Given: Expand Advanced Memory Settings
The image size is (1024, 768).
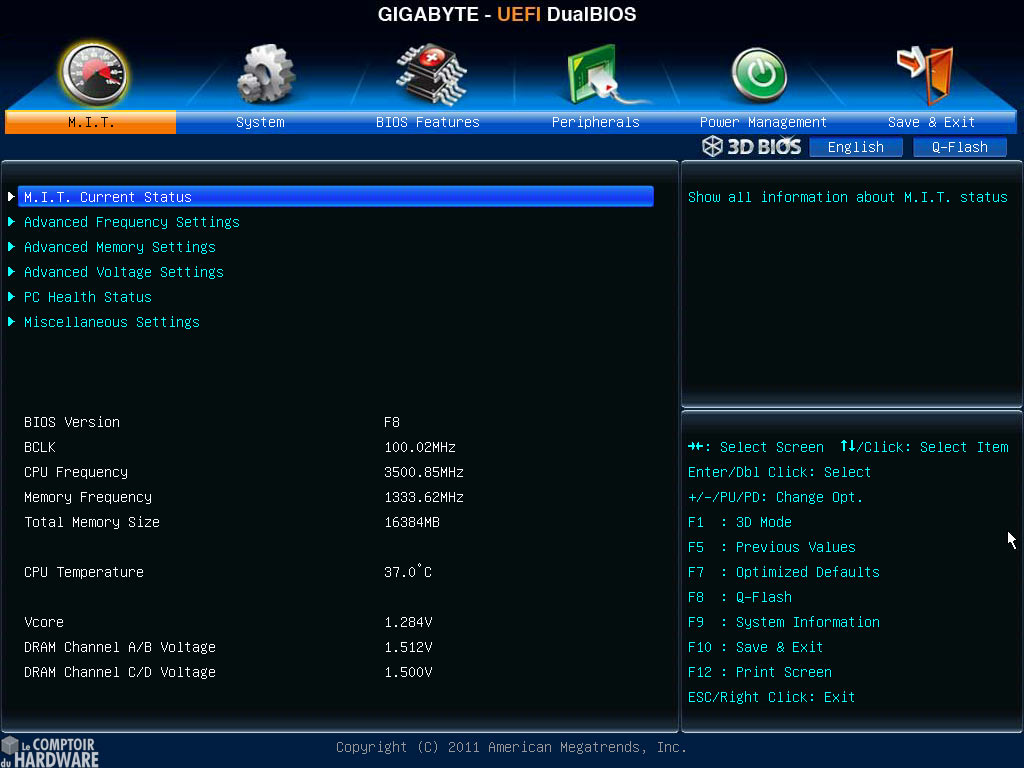Looking at the screenshot, I should click(x=120, y=247).
